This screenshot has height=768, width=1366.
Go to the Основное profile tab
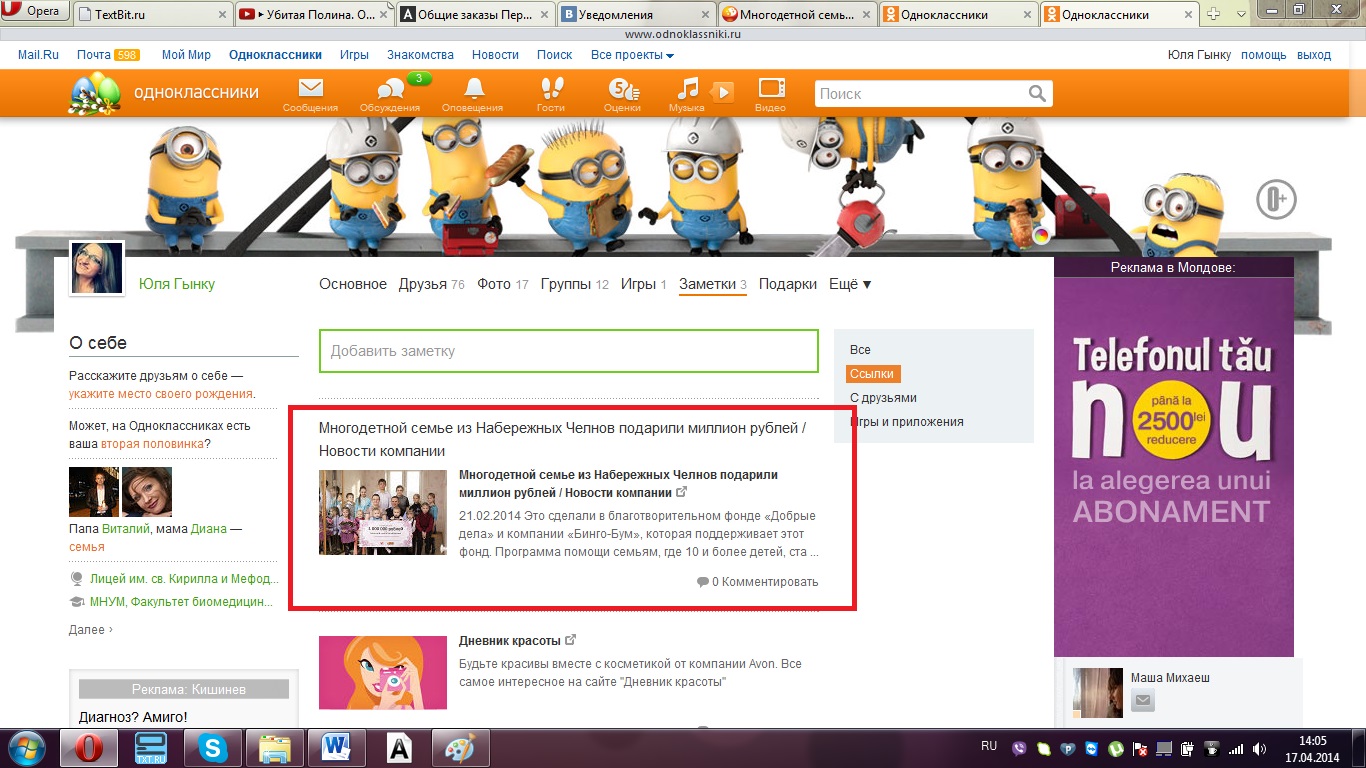[353, 284]
